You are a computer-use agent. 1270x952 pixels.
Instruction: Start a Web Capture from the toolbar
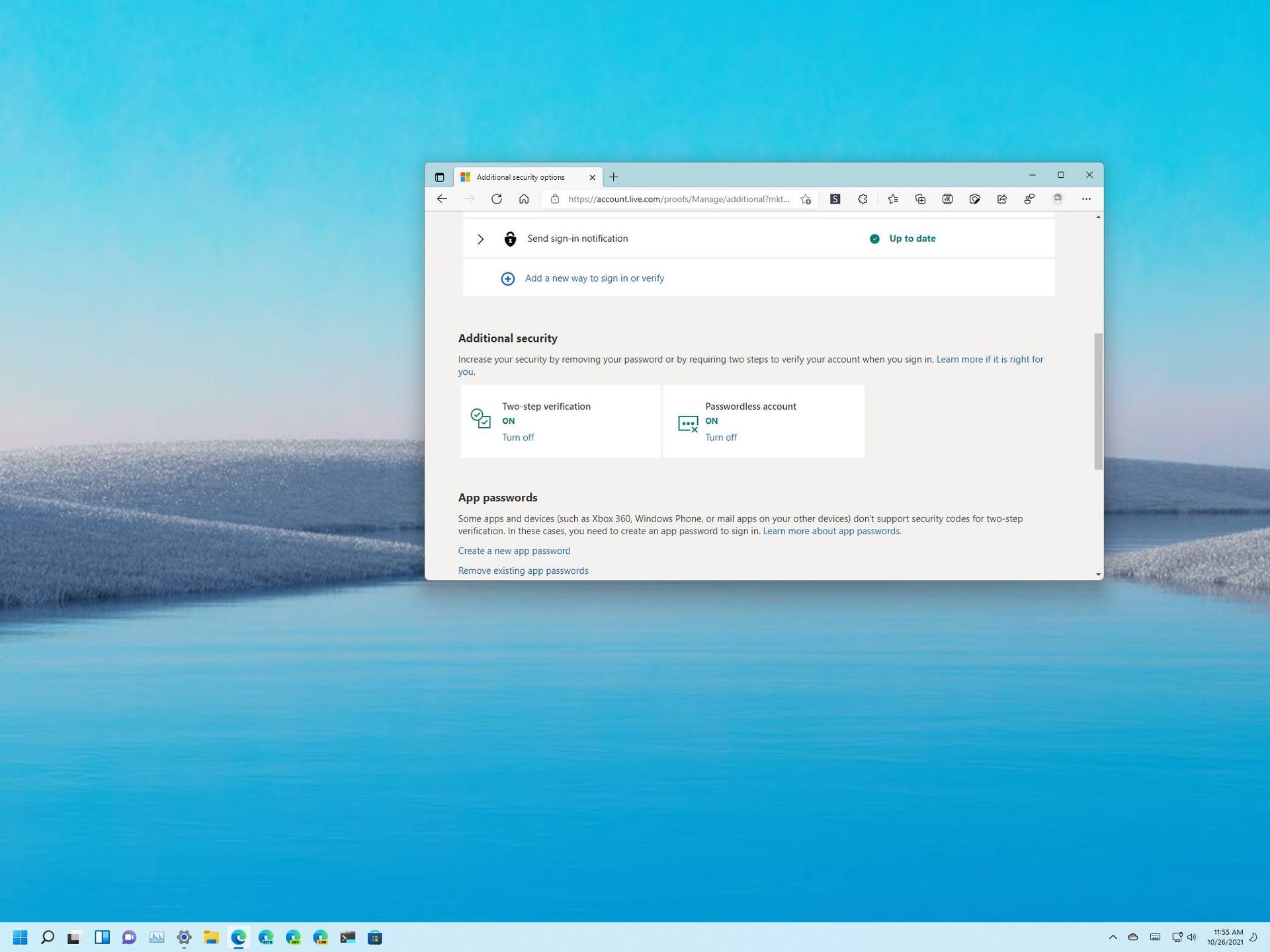[975, 198]
